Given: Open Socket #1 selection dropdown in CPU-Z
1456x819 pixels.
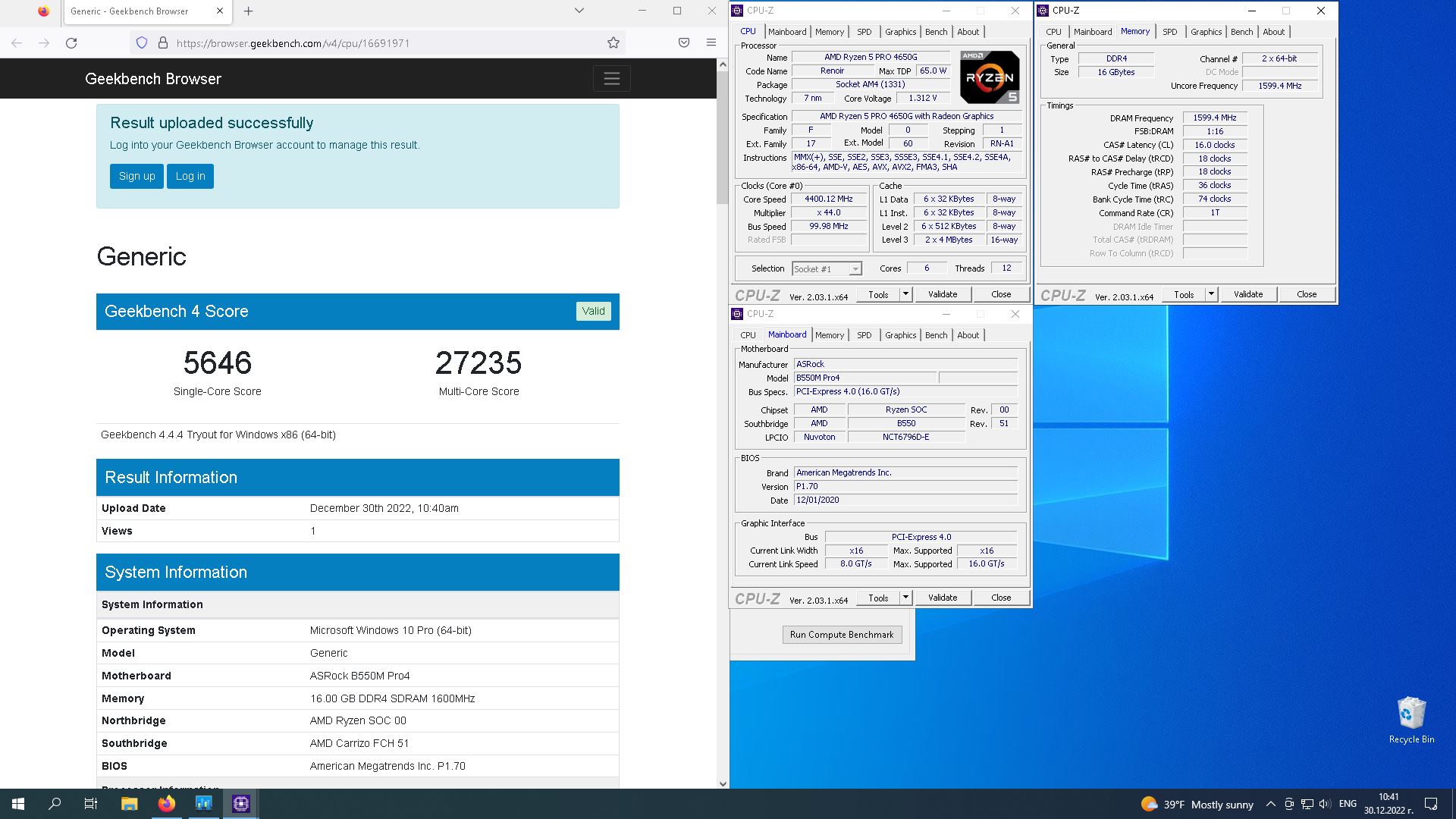Looking at the screenshot, I should click(827, 268).
